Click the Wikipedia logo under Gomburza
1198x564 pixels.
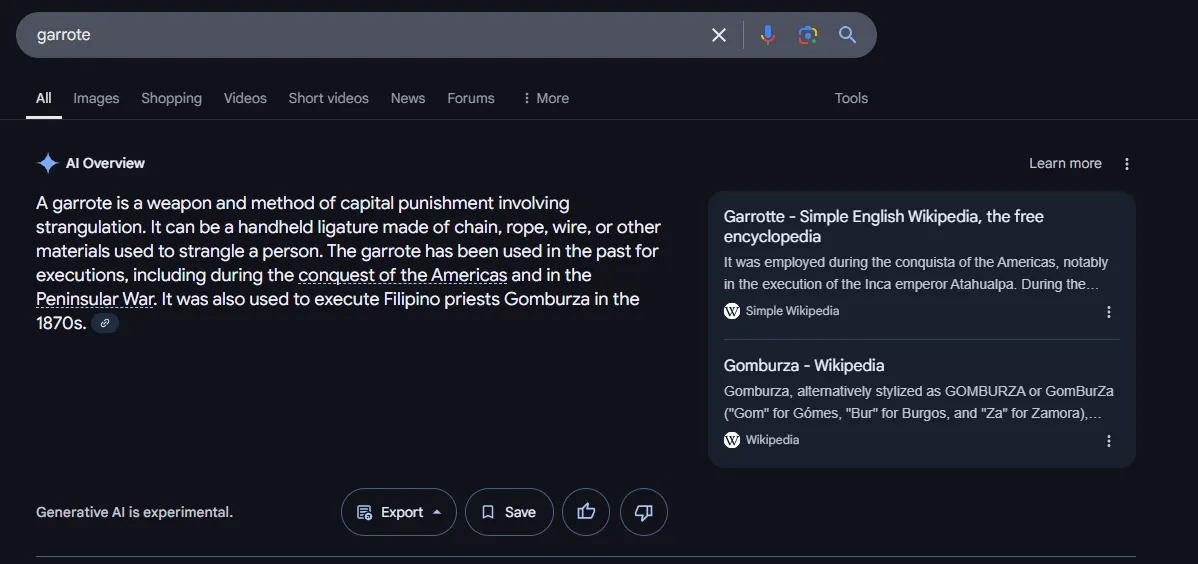coord(732,440)
